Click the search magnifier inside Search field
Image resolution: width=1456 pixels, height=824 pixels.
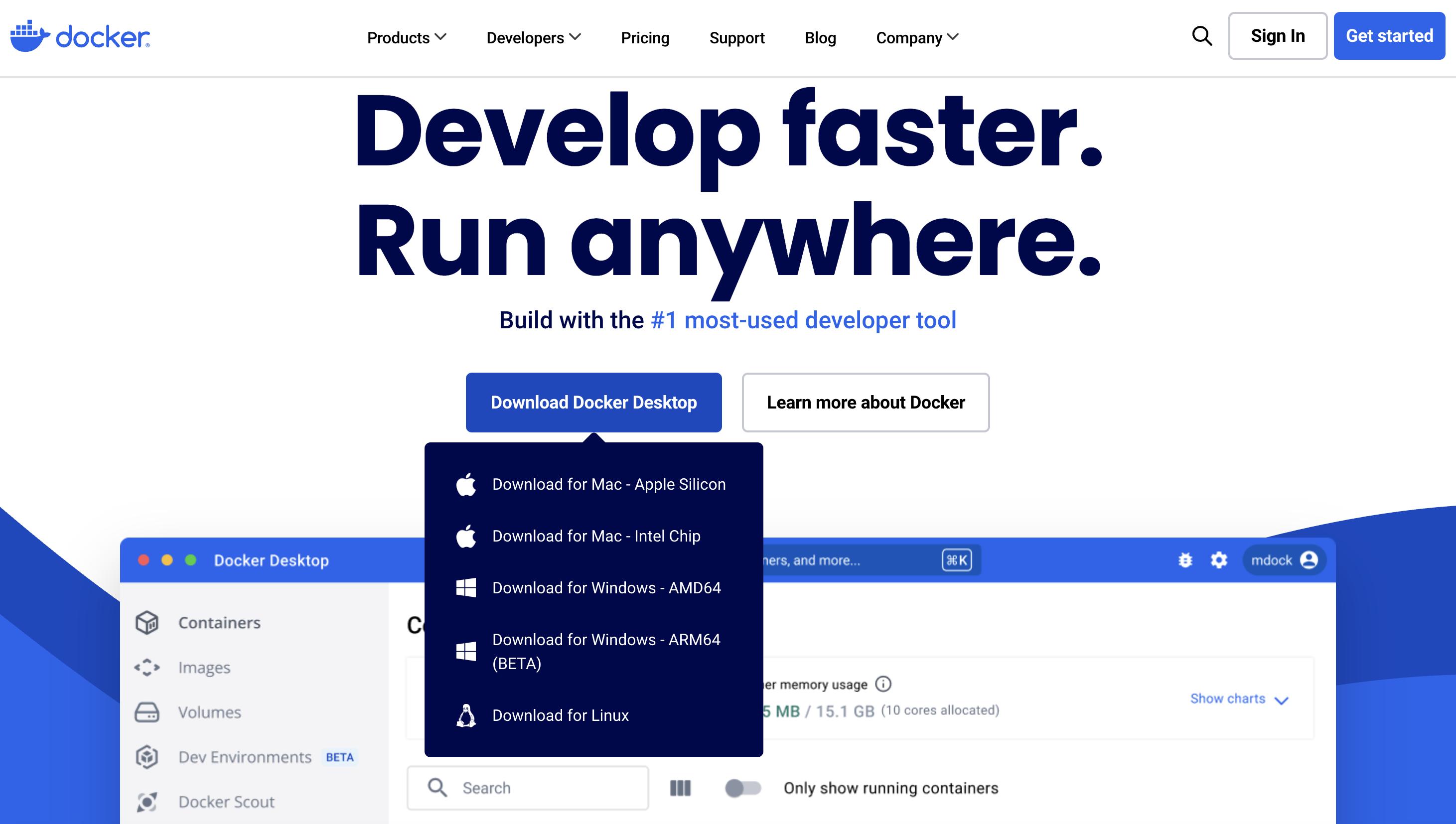point(437,787)
